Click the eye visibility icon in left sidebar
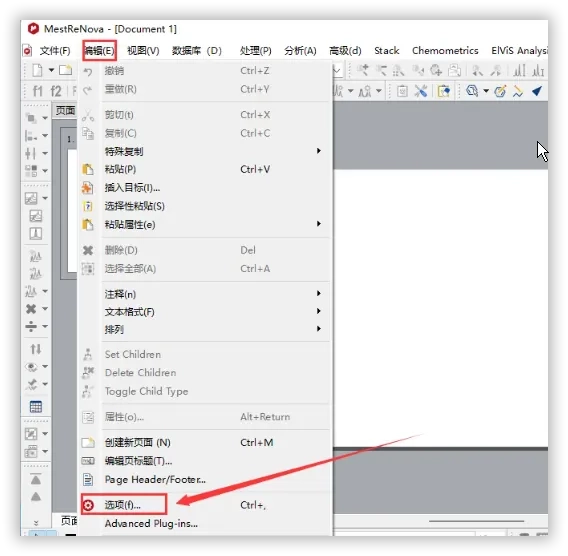Screen dimensions: 568x556 [32, 367]
